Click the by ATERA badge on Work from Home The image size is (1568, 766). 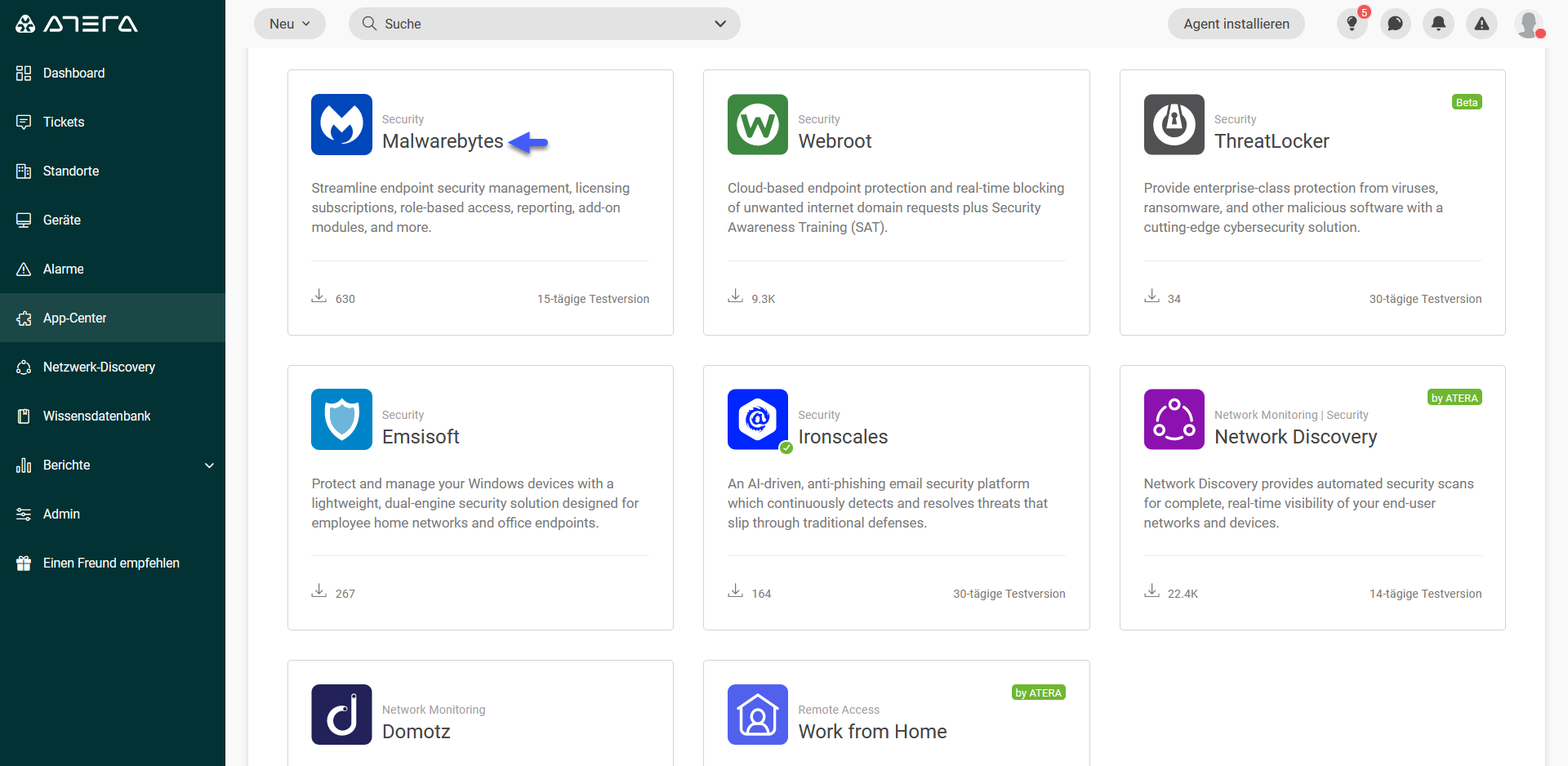coord(1039,693)
